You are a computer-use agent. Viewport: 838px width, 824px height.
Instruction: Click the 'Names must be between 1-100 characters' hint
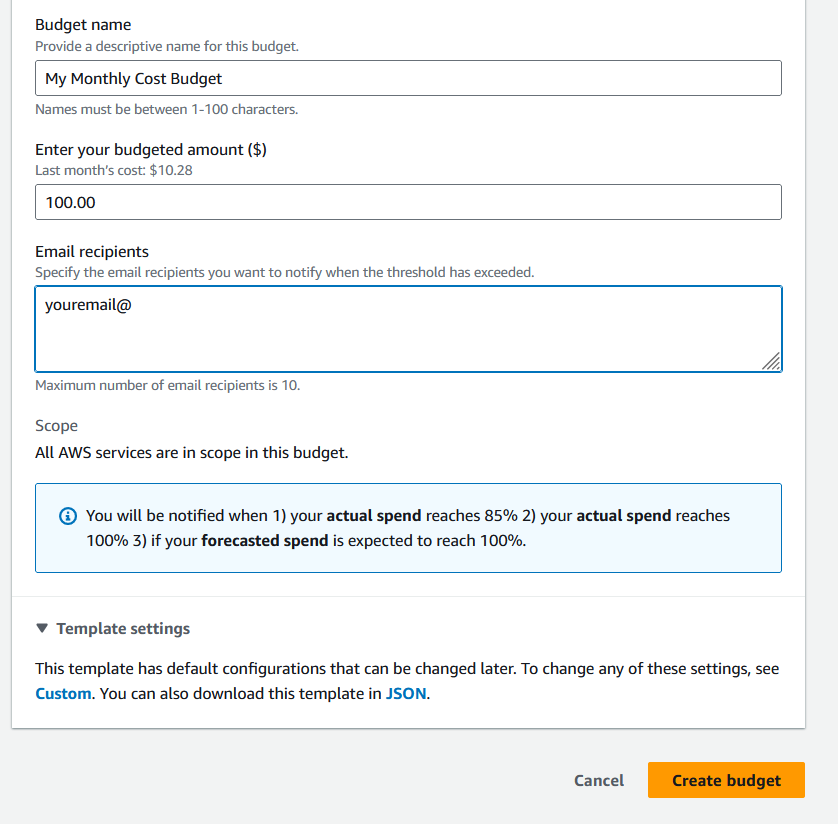[x=166, y=110]
